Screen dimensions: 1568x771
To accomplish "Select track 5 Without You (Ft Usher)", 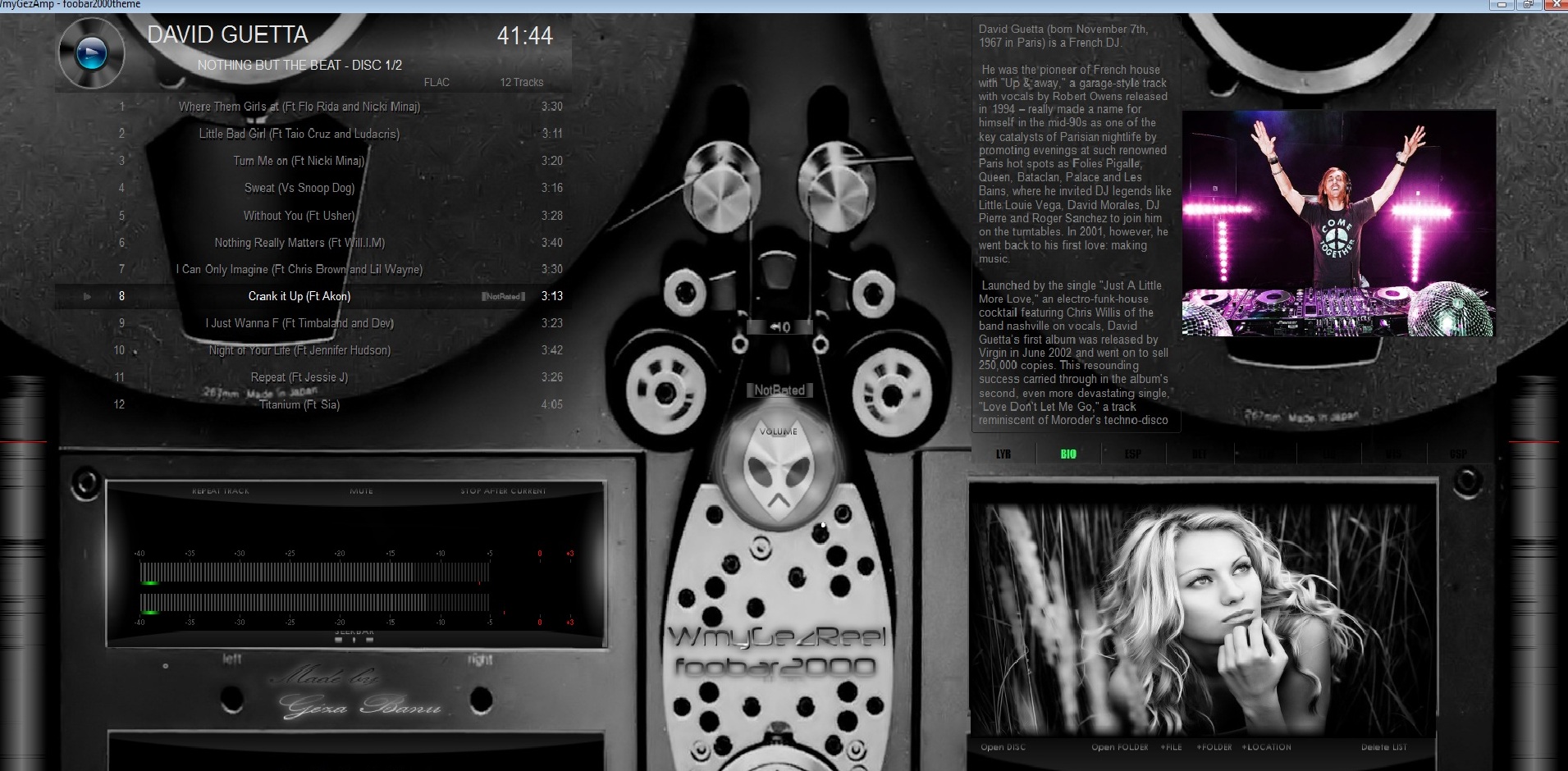I will tap(313, 216).
